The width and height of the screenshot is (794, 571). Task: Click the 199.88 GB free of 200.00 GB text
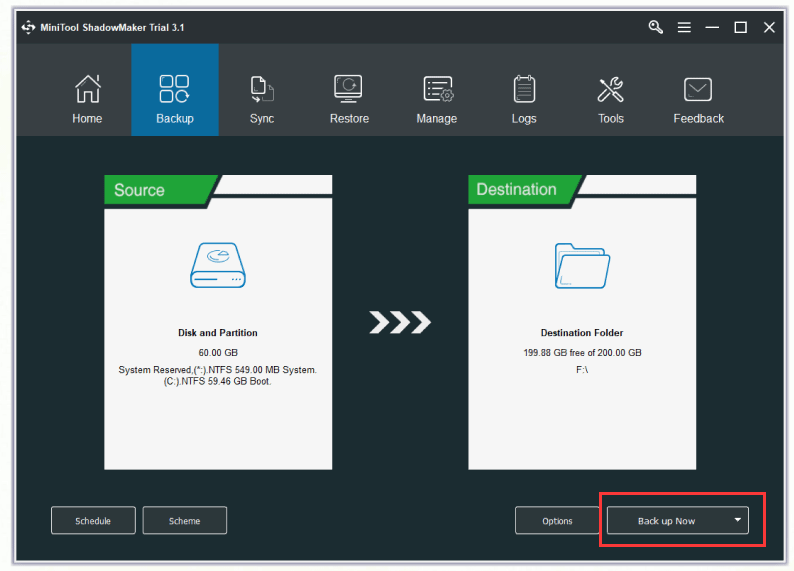click(x=582, y=352)
